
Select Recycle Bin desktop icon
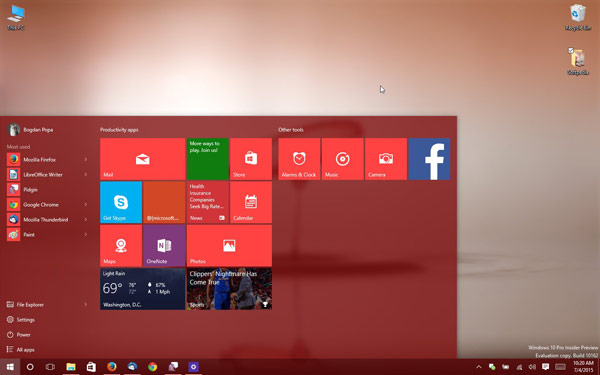(578, 17)
